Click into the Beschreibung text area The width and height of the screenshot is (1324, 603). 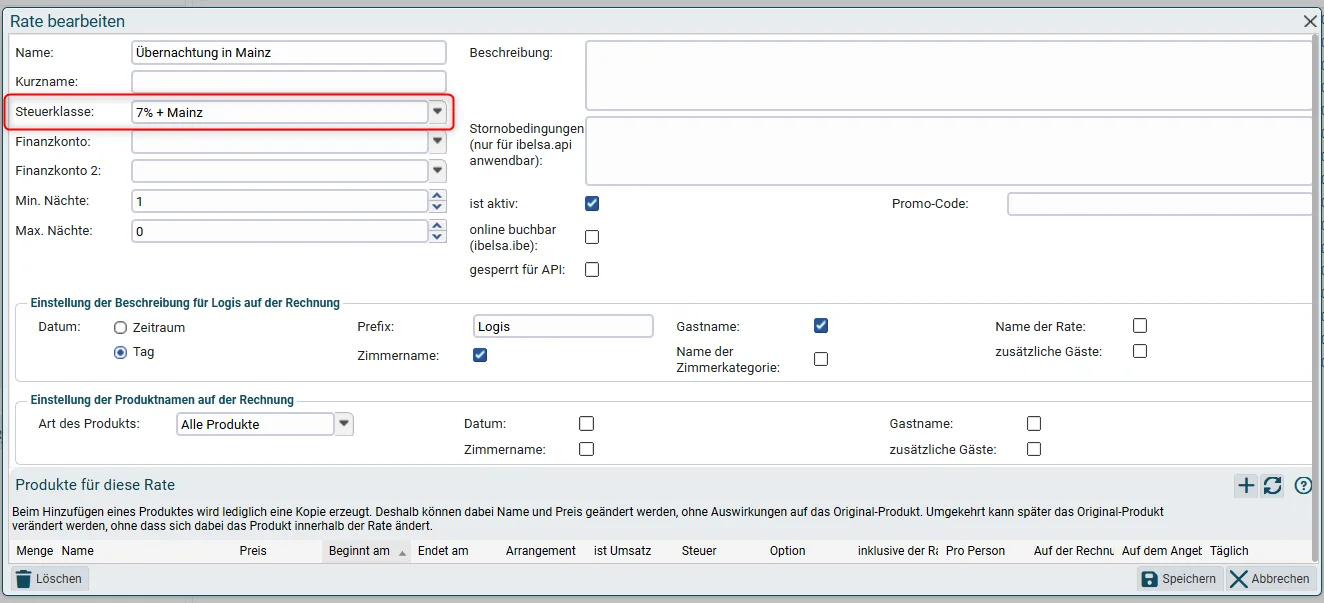(x=949, y=75)
